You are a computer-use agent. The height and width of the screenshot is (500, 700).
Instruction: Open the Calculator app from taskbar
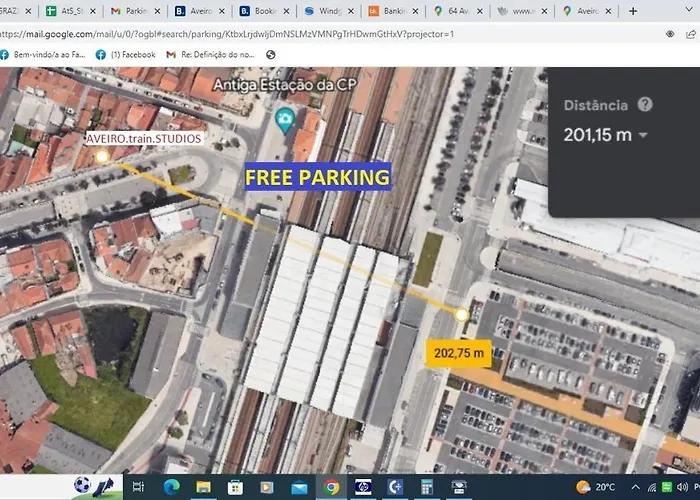tap(427, 487)
